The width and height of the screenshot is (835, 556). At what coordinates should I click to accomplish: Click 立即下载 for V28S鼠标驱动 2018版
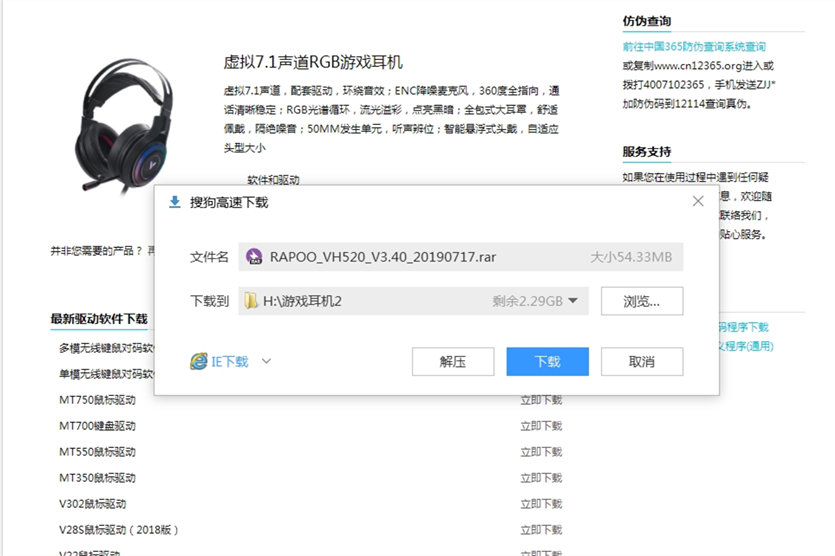pyautogui.click(x=541, y=529)
